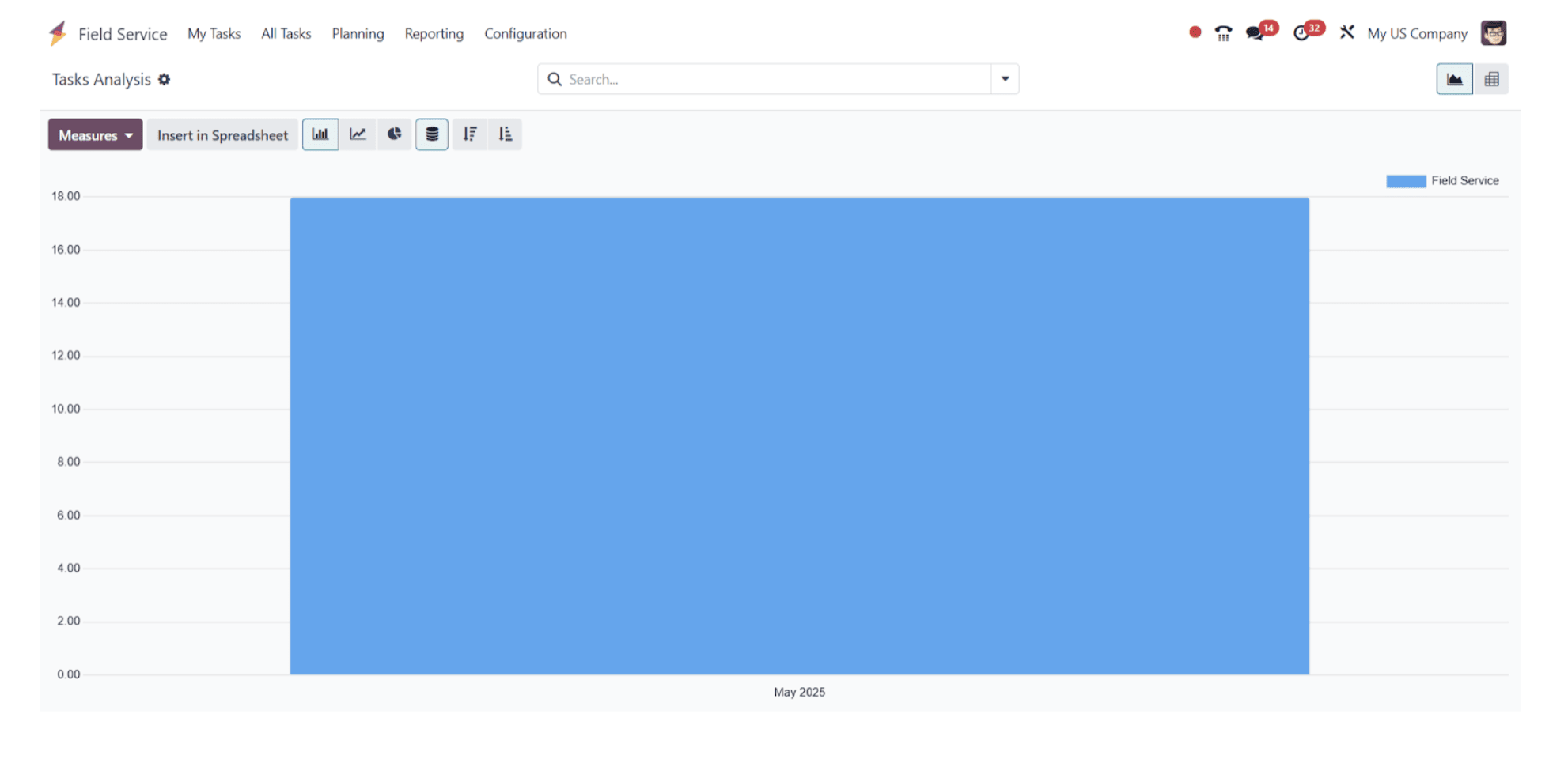The height and width of the screenshot is (767, 1568).
Task: Click Insert in Spreadsheet button
Action: coord(222,135)
